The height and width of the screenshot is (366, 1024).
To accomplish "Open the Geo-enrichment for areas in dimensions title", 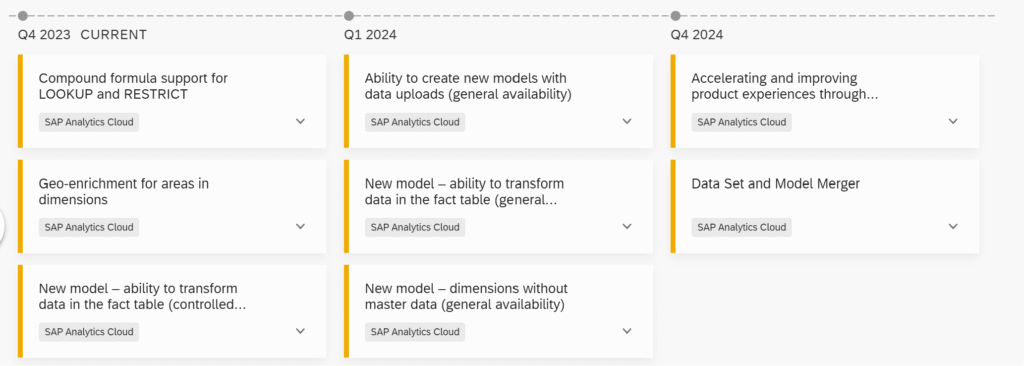I will [124, 191].
